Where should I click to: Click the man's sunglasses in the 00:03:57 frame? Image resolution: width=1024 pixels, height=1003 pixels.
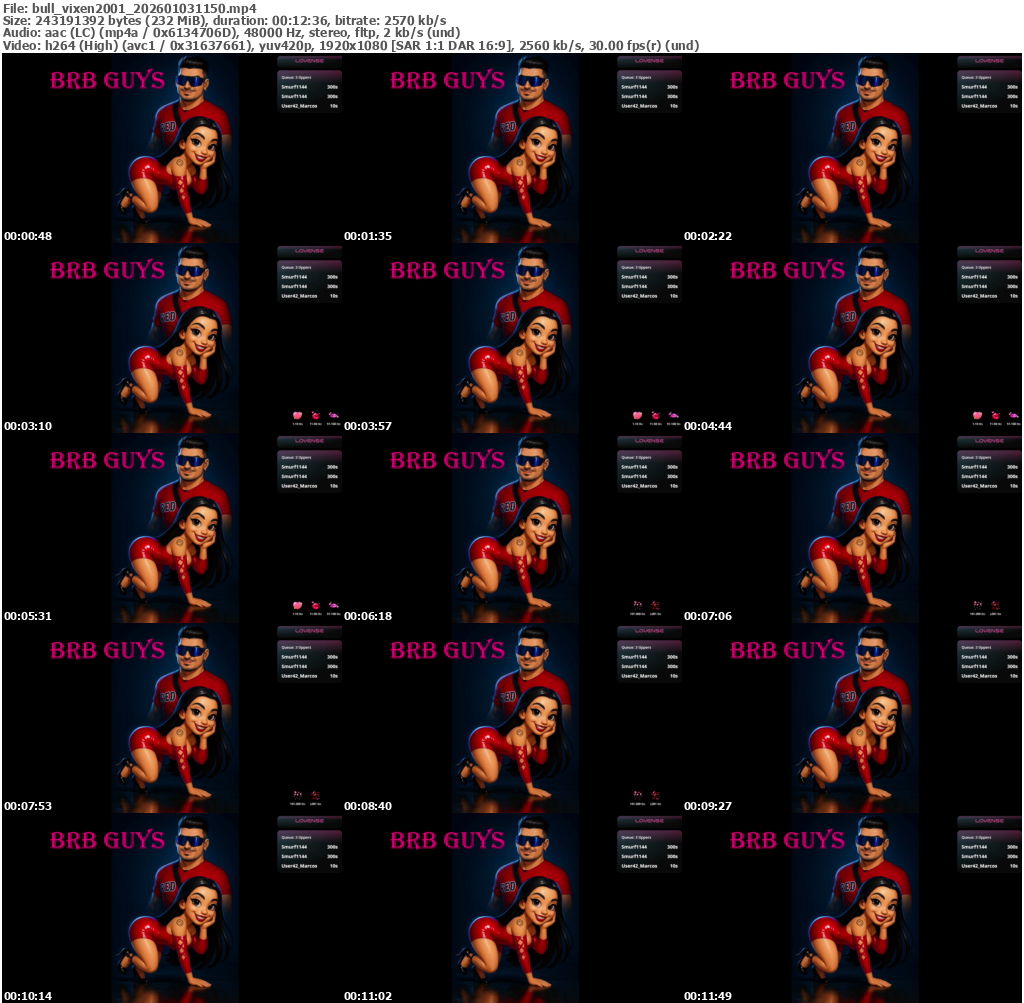click(x=534, y=272)
